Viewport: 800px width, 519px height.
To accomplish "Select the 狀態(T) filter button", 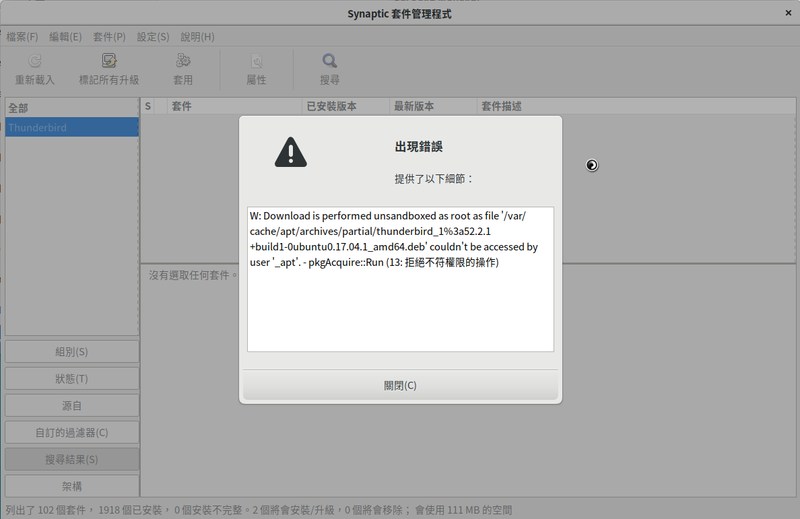I will [72, 379].
